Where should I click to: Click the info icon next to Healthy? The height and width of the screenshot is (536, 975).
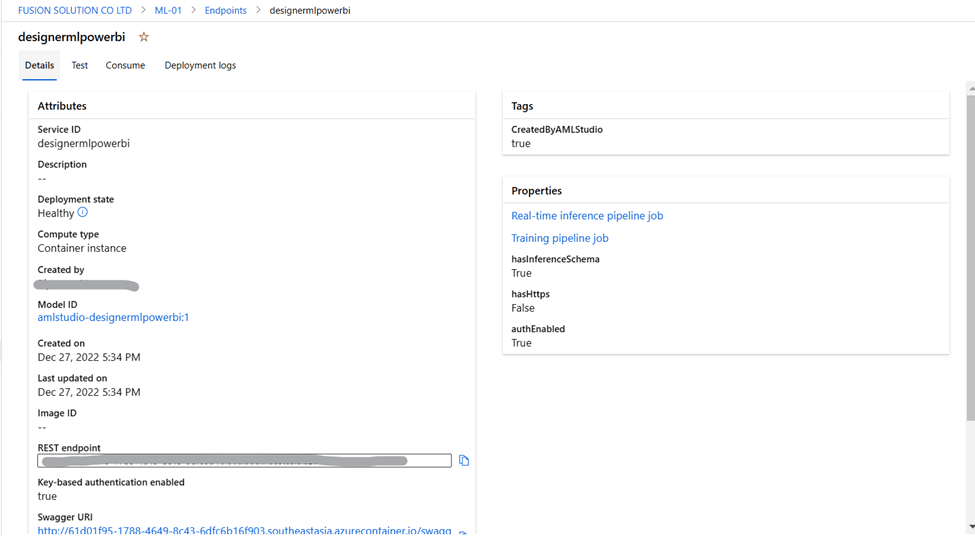click(82, 213)
